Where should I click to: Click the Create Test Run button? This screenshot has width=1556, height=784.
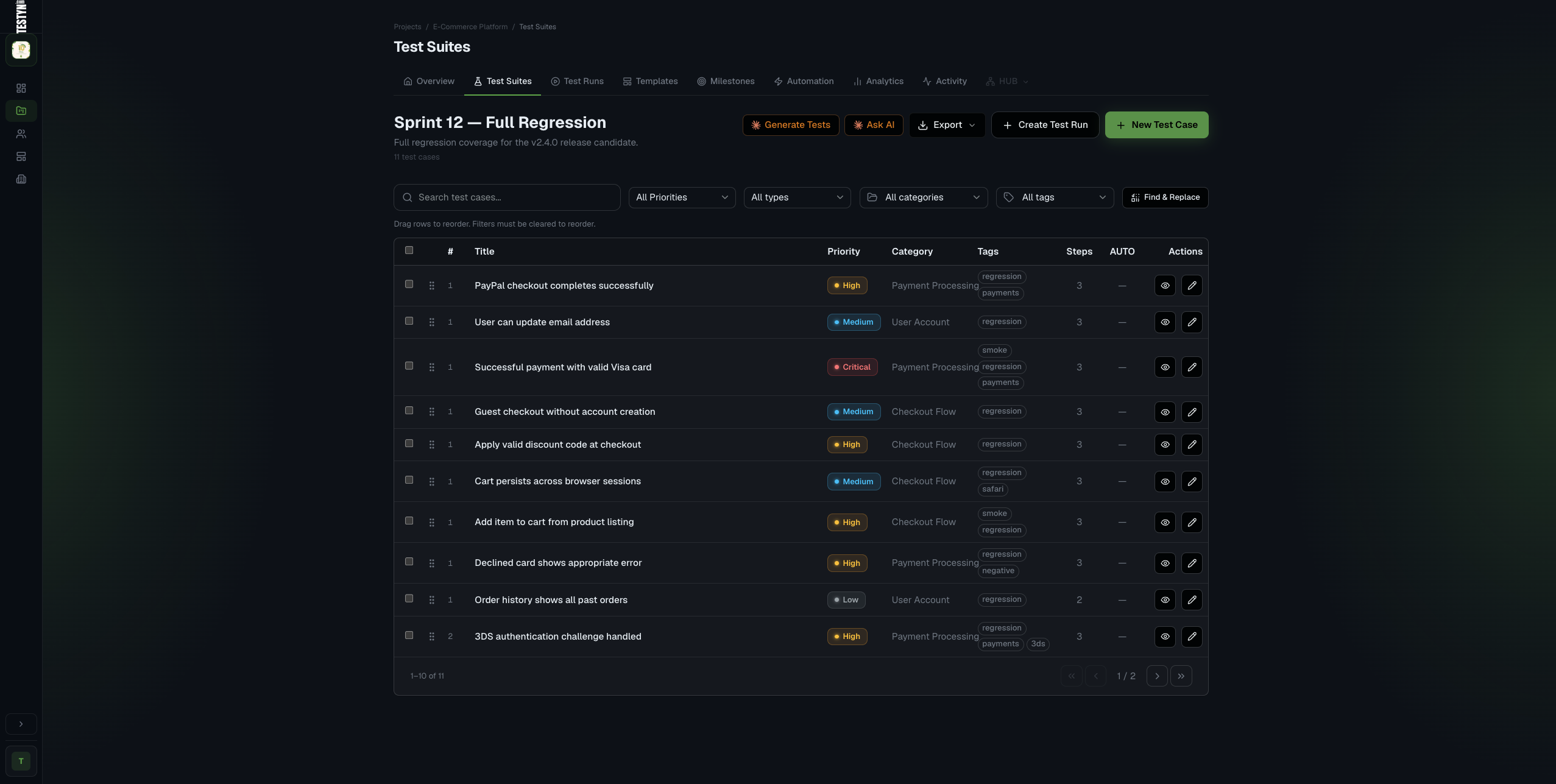[1045, 125]
